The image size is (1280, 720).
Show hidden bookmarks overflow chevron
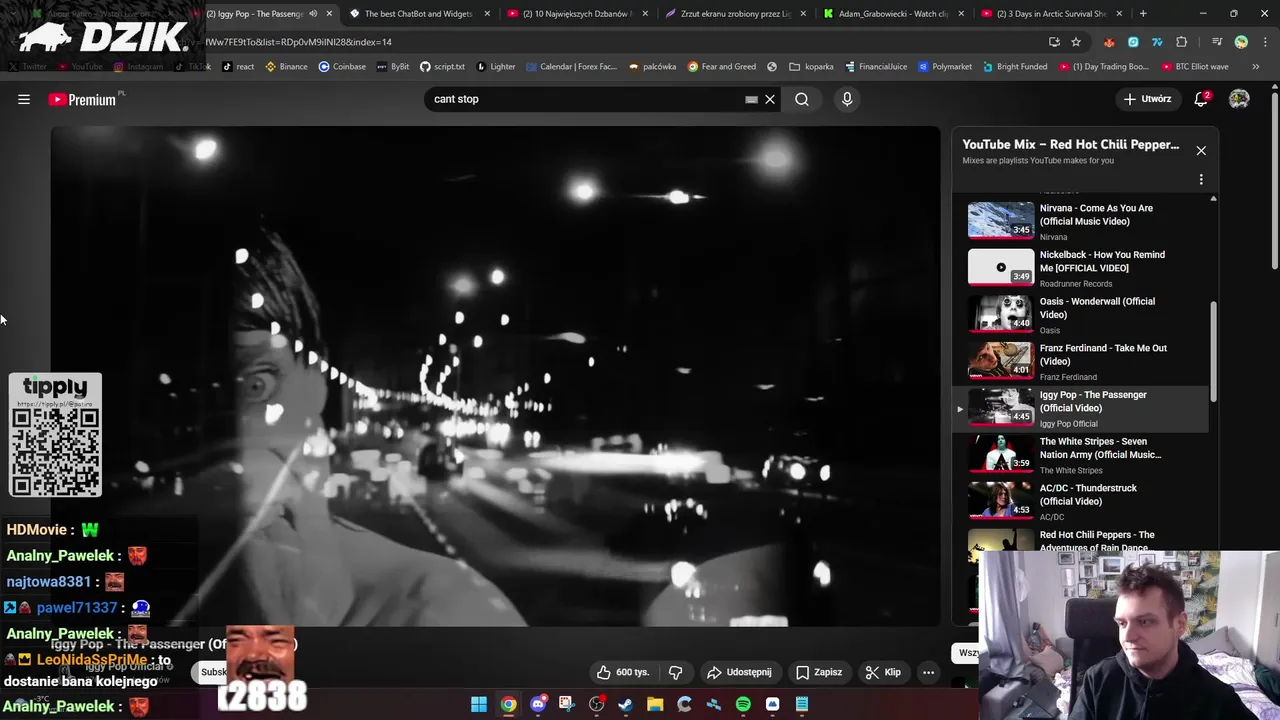pyautogui.click(x=1256, y=66)
